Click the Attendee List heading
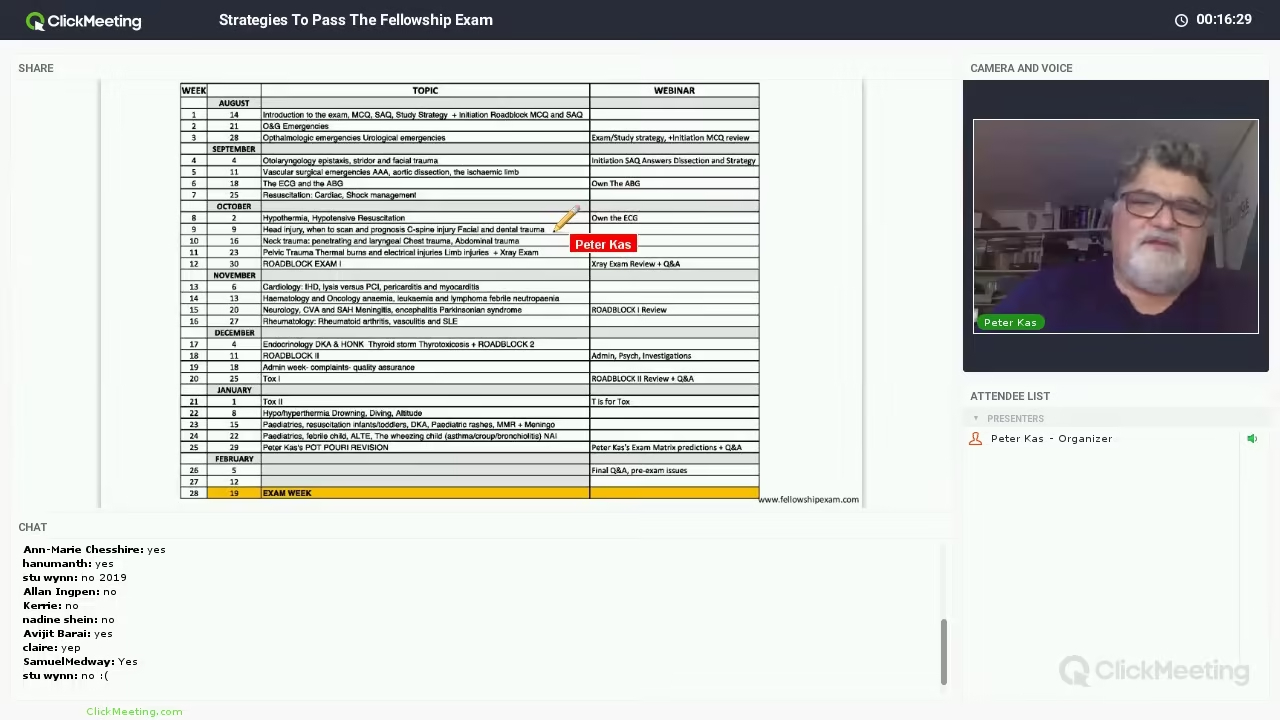The width and height of the screenshot is (1280, 720). click(x=1010, y=396)
